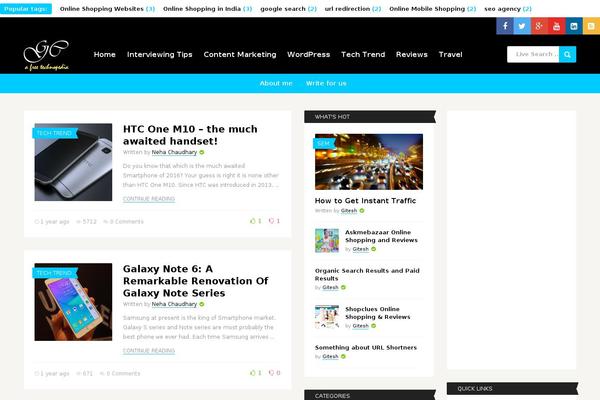
Task: Select the google search tag
Action: pos(289,8)
